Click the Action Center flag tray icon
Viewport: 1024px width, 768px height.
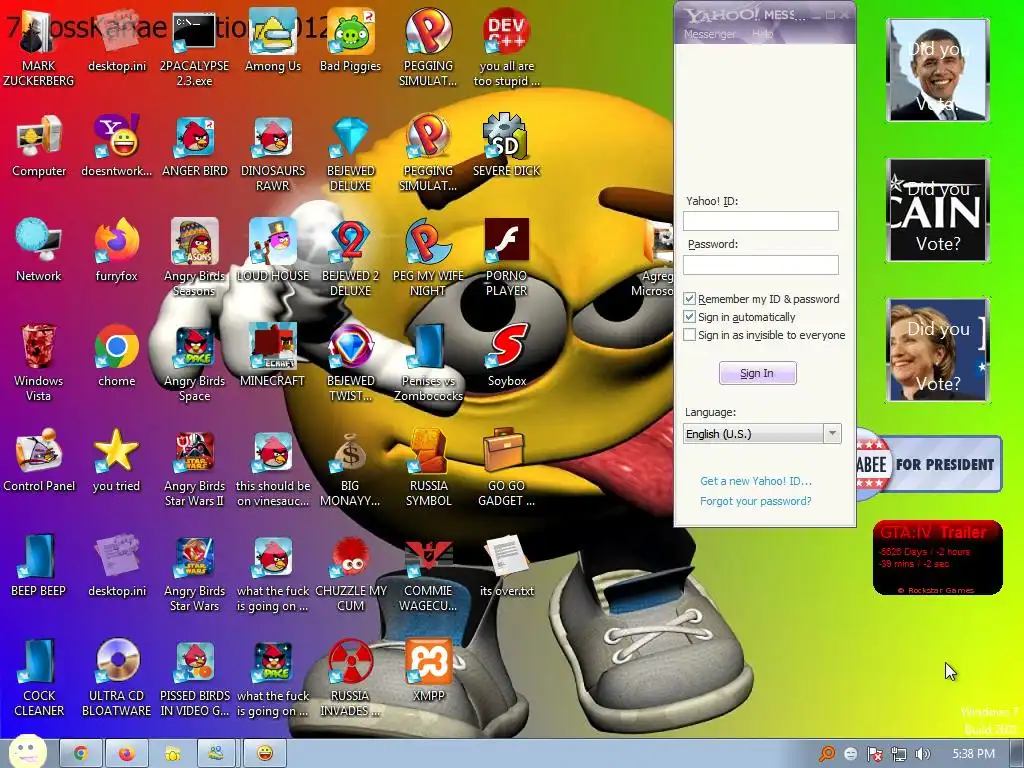click(x=874, y=754)
